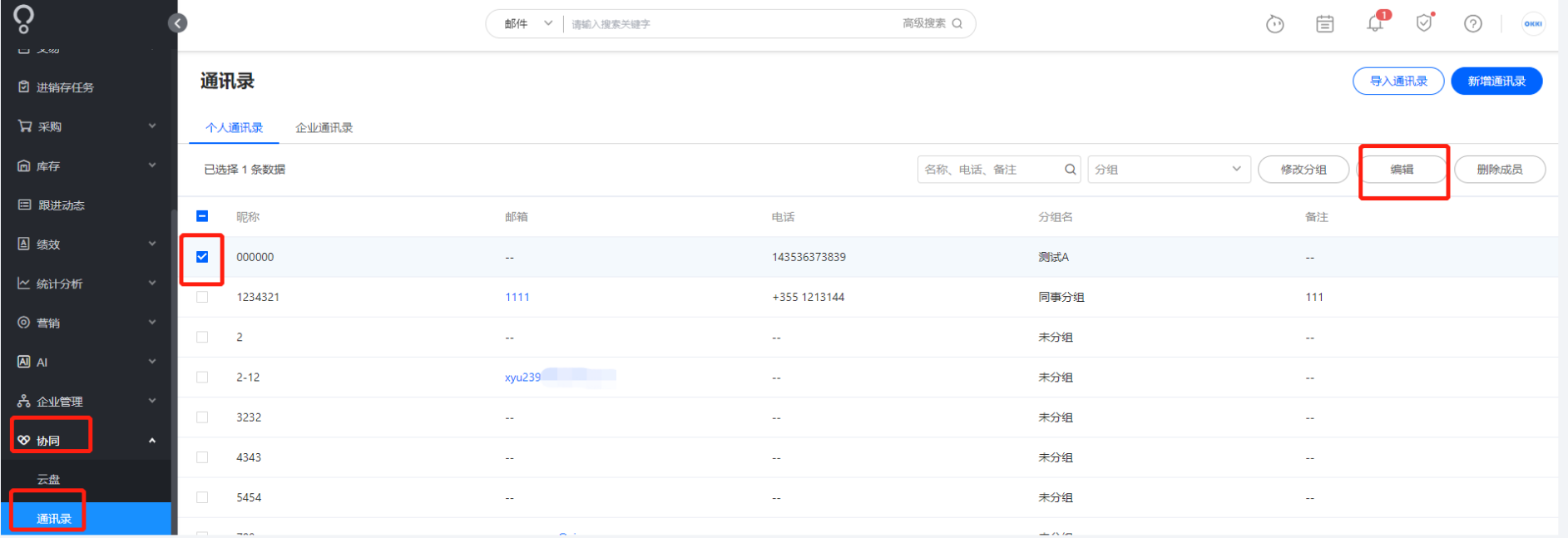Click the magnifier icon beside 高级搜索

pos(957,23)
